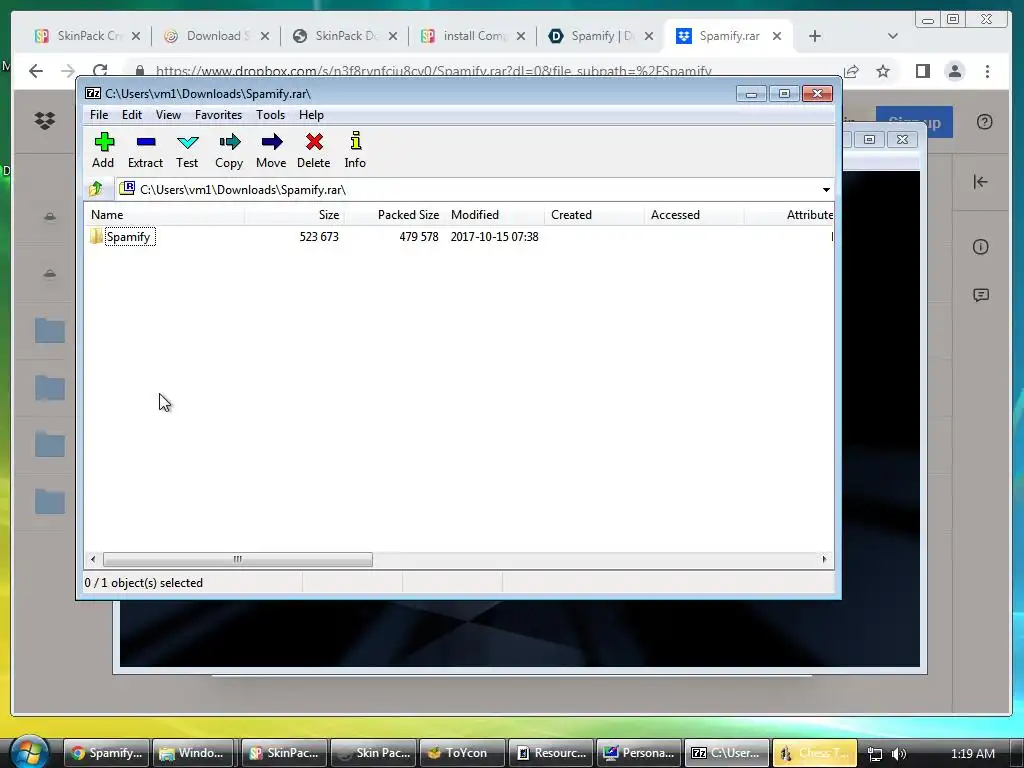The width and height of the screenshot is (1024, 768).
Task: Sort by Packed Size column
Action: [x=394, y=215]
